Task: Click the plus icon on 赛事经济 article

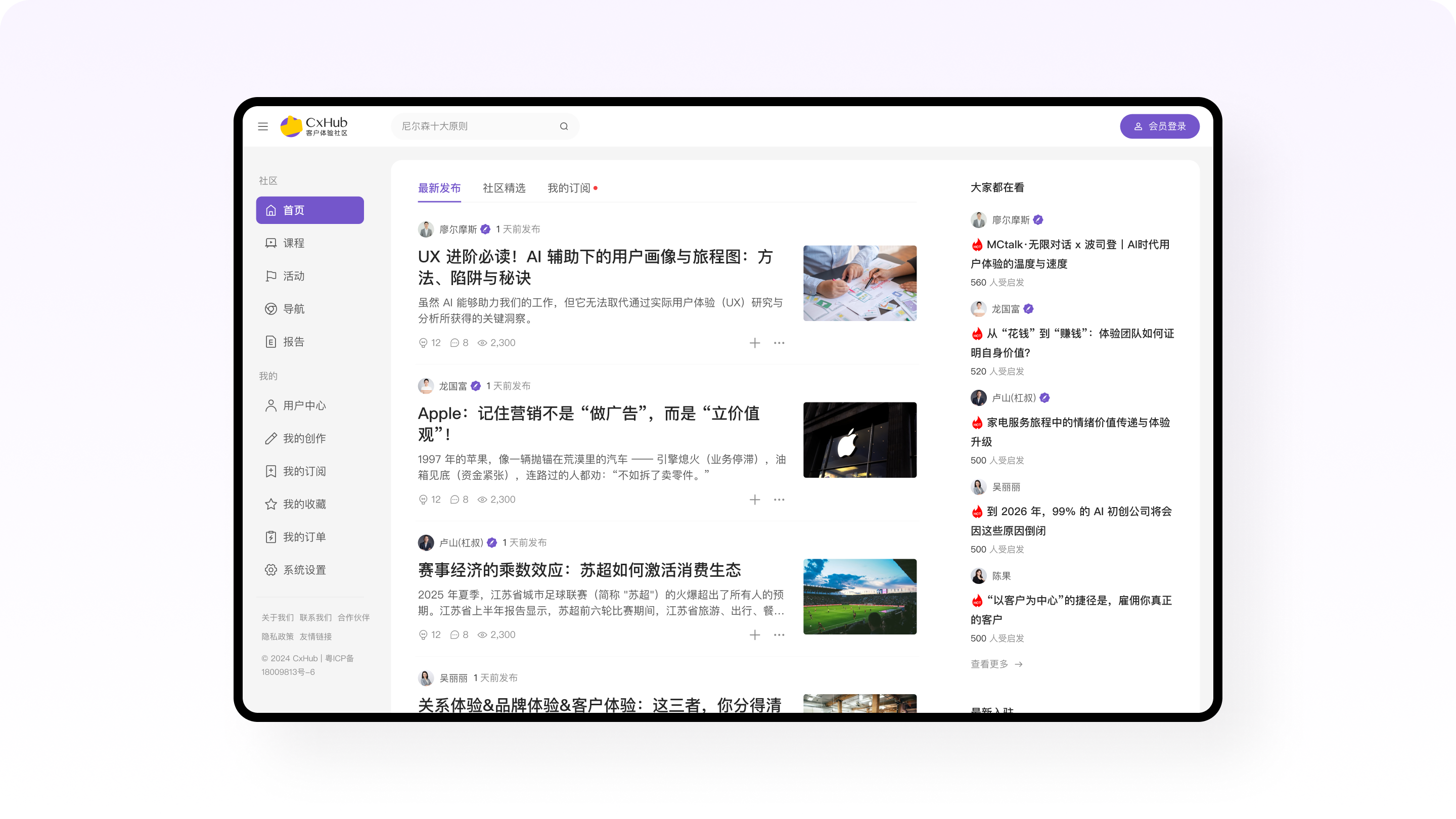Action: coord(755,634)
